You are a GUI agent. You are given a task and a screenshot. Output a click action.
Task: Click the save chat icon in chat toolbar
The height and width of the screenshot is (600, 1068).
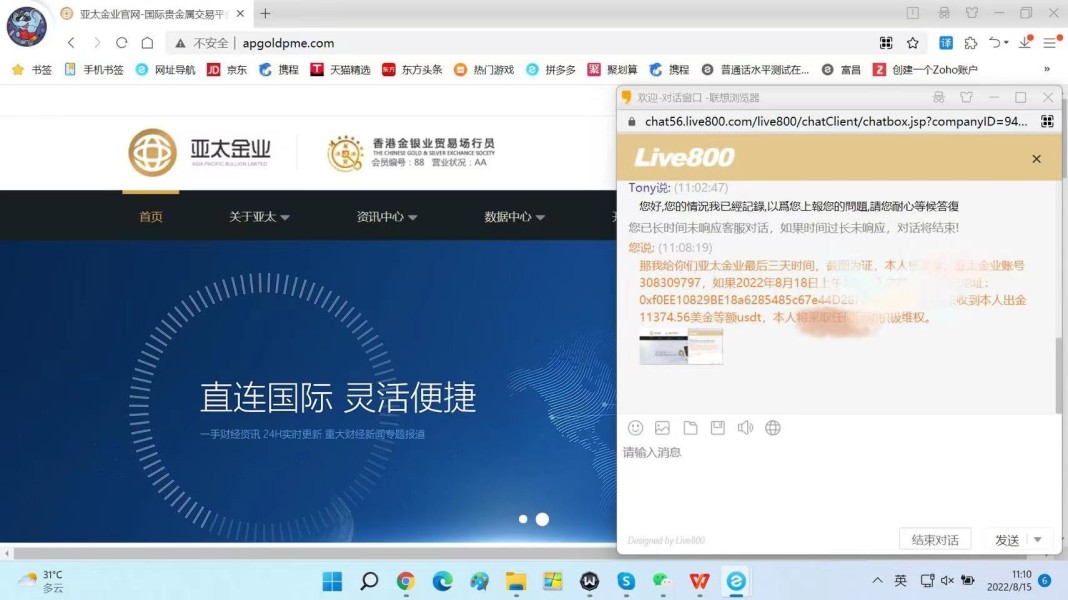pos(717,428)
